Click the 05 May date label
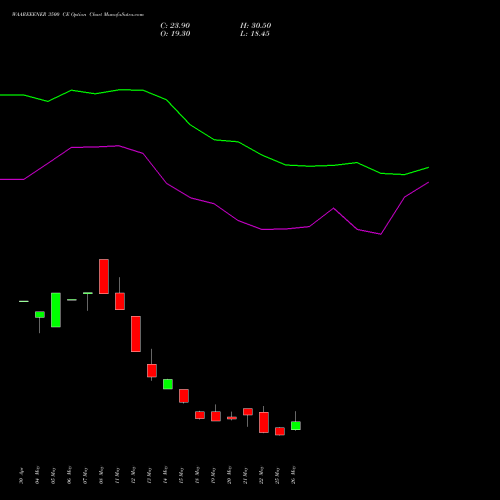This screenshot has height=500, width=500. coord(54,475)
